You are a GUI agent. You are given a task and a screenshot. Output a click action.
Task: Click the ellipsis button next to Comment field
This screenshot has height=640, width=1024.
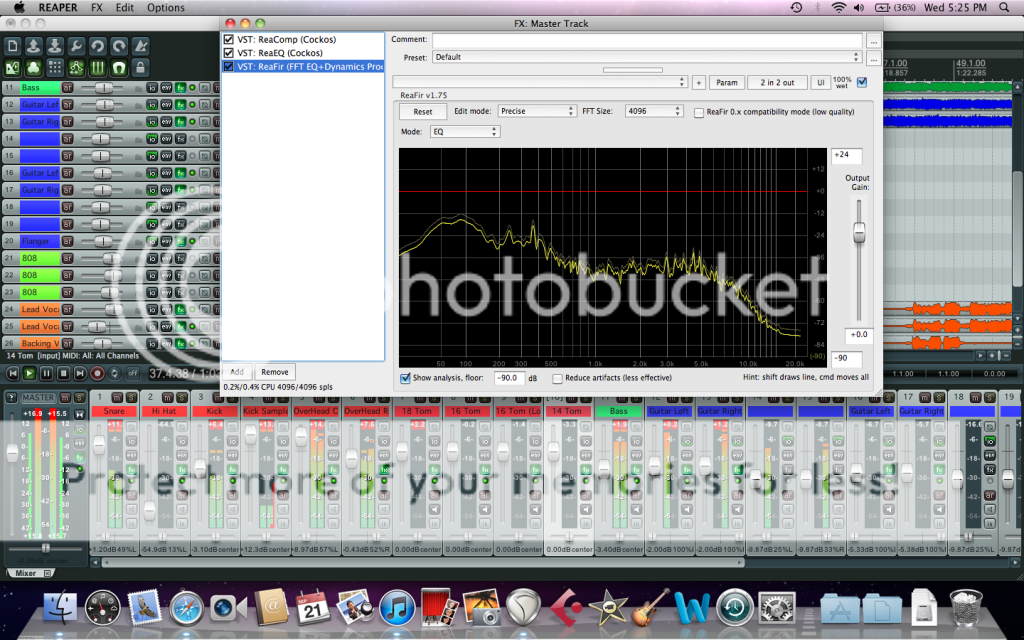[873, 40]
